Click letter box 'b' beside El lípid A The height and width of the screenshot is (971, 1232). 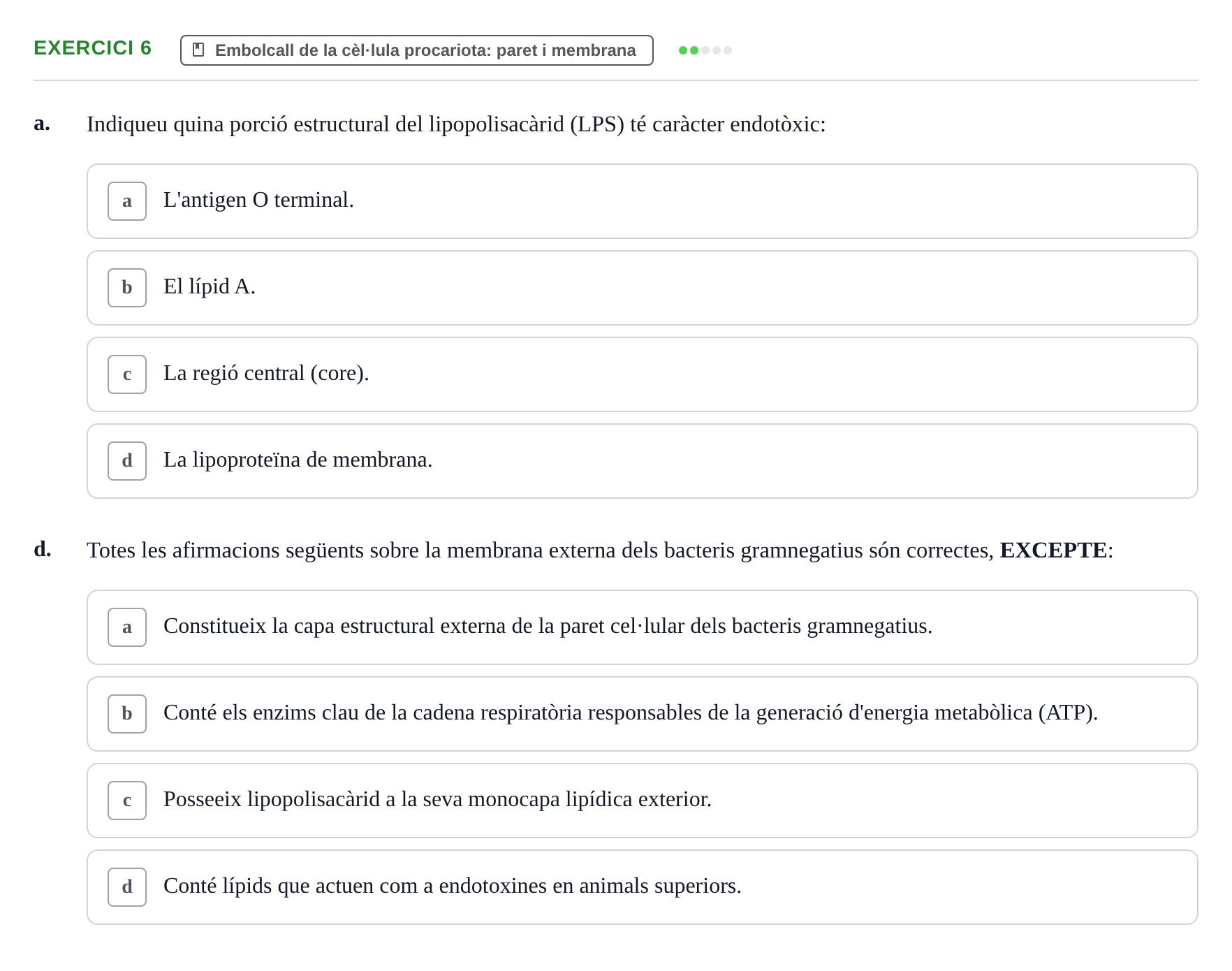pos(127,288)
